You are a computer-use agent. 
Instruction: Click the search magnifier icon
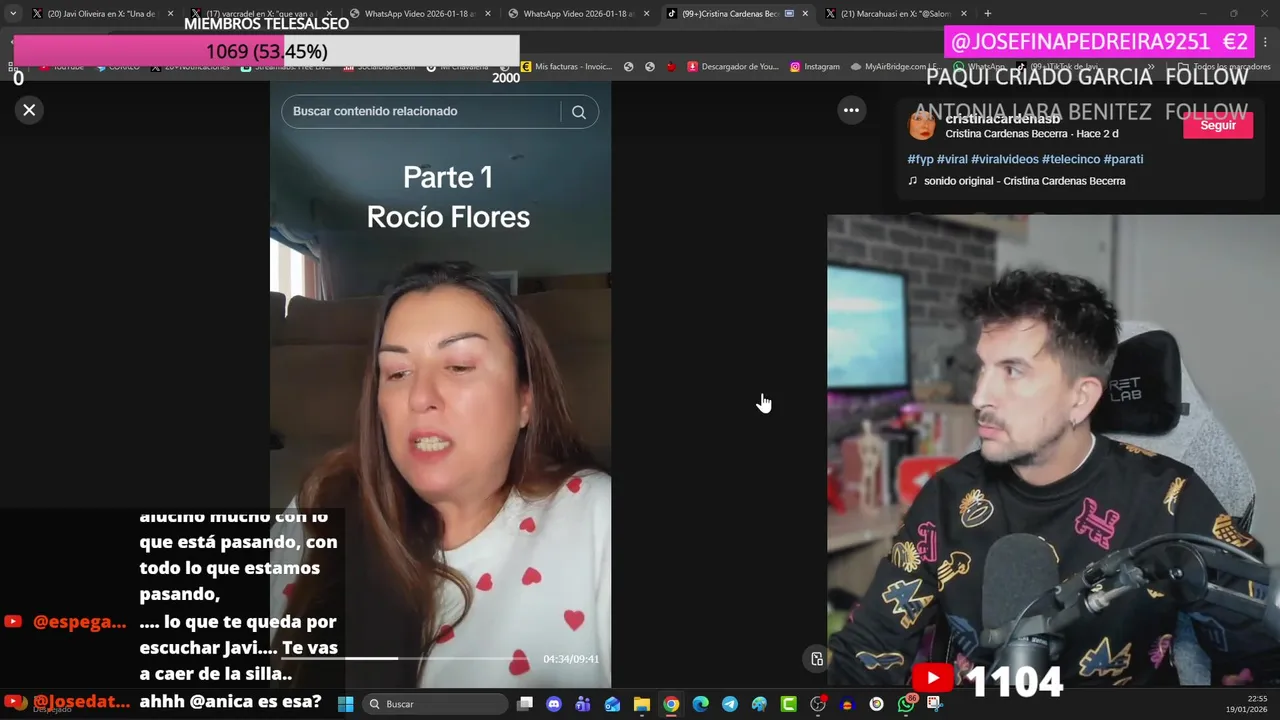(579, 112)
